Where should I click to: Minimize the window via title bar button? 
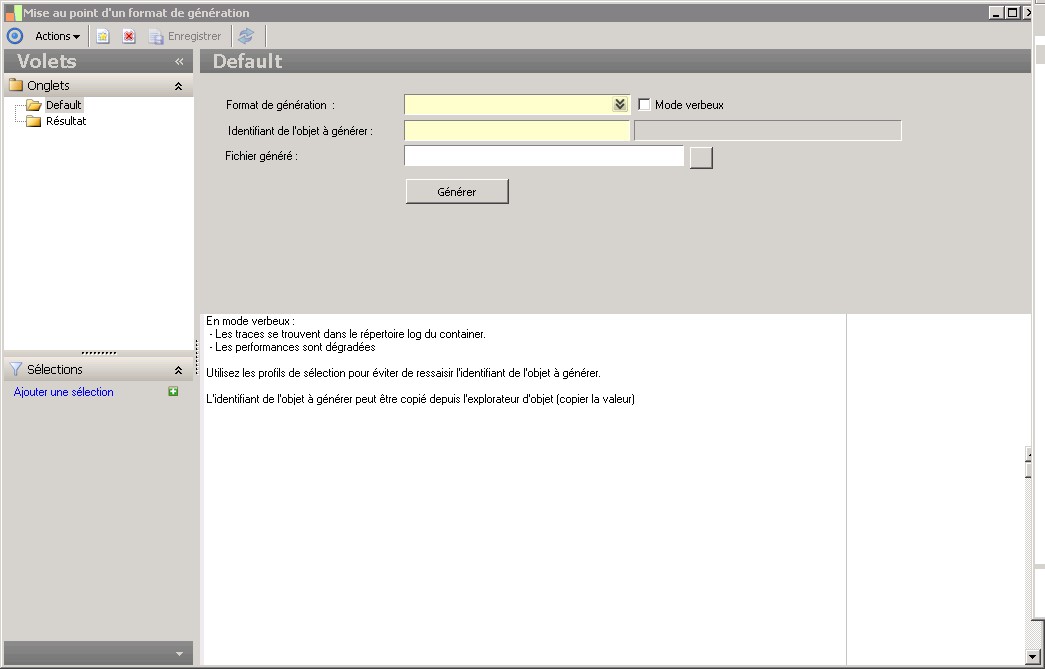[x=996, y=13]
